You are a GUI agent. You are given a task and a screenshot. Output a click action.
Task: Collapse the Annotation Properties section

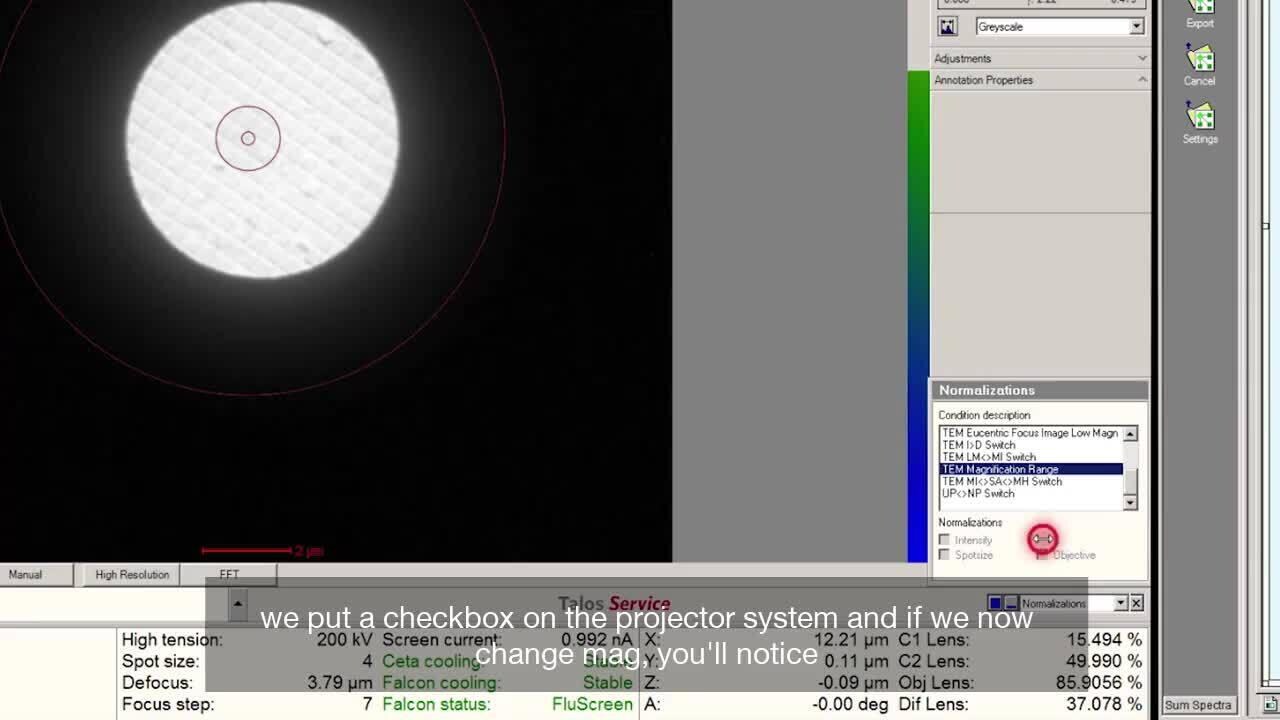coord(1142,80)
